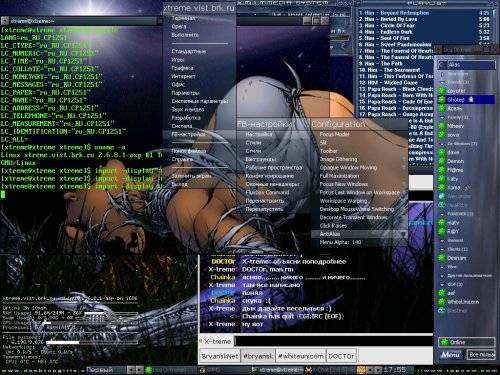Click the X-Chat icon in the taskbar
This screenshot has width=500, height=375.
click(309, 370)
